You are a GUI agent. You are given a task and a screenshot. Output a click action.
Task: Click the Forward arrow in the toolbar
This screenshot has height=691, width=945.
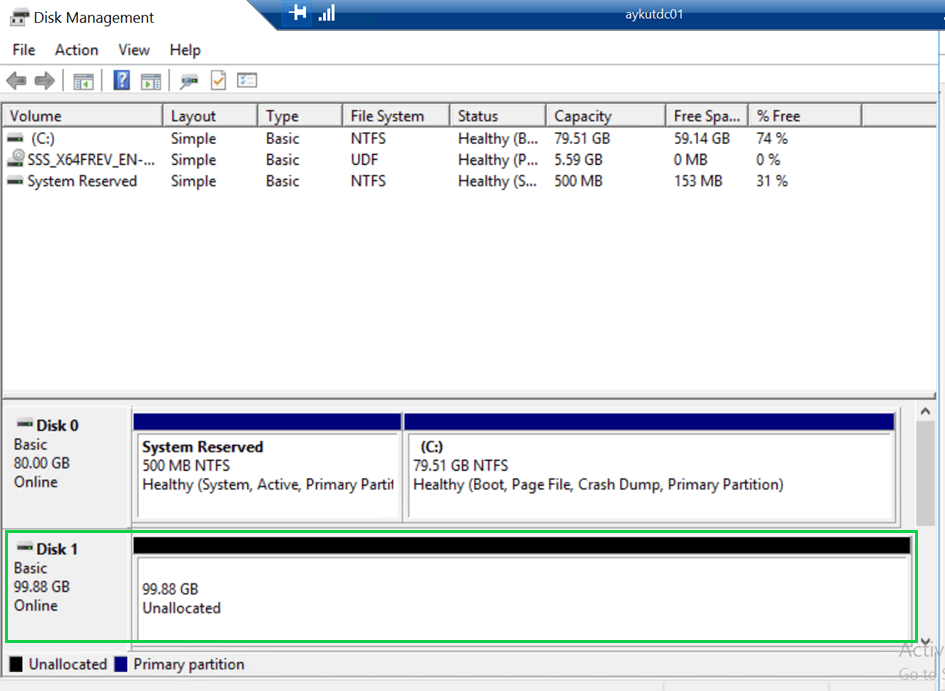click(44, 81)
